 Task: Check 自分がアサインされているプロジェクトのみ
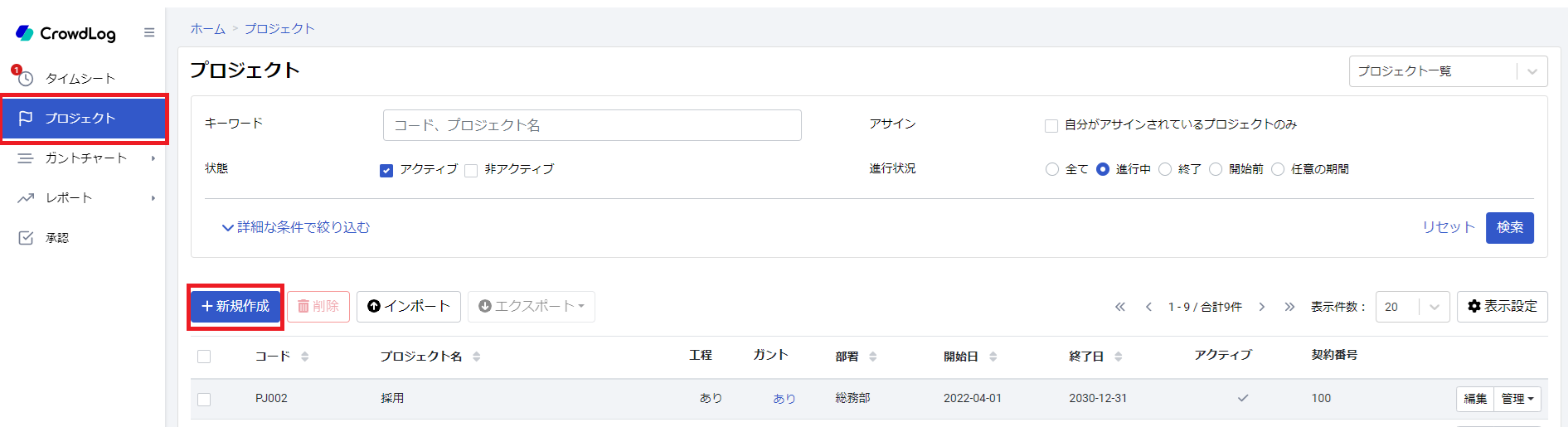[1051, 126]
